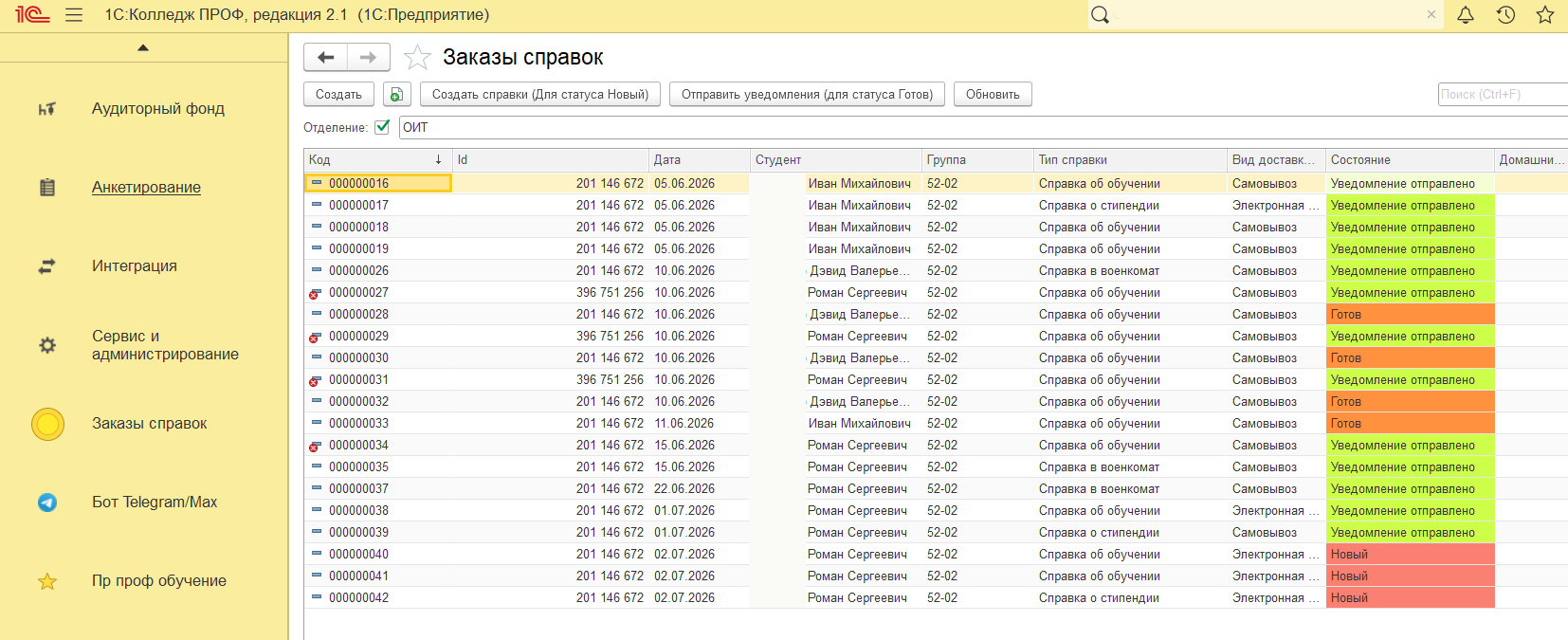Click Отправить уведомления (для статуса Готов)

click(x=807, y=95)
